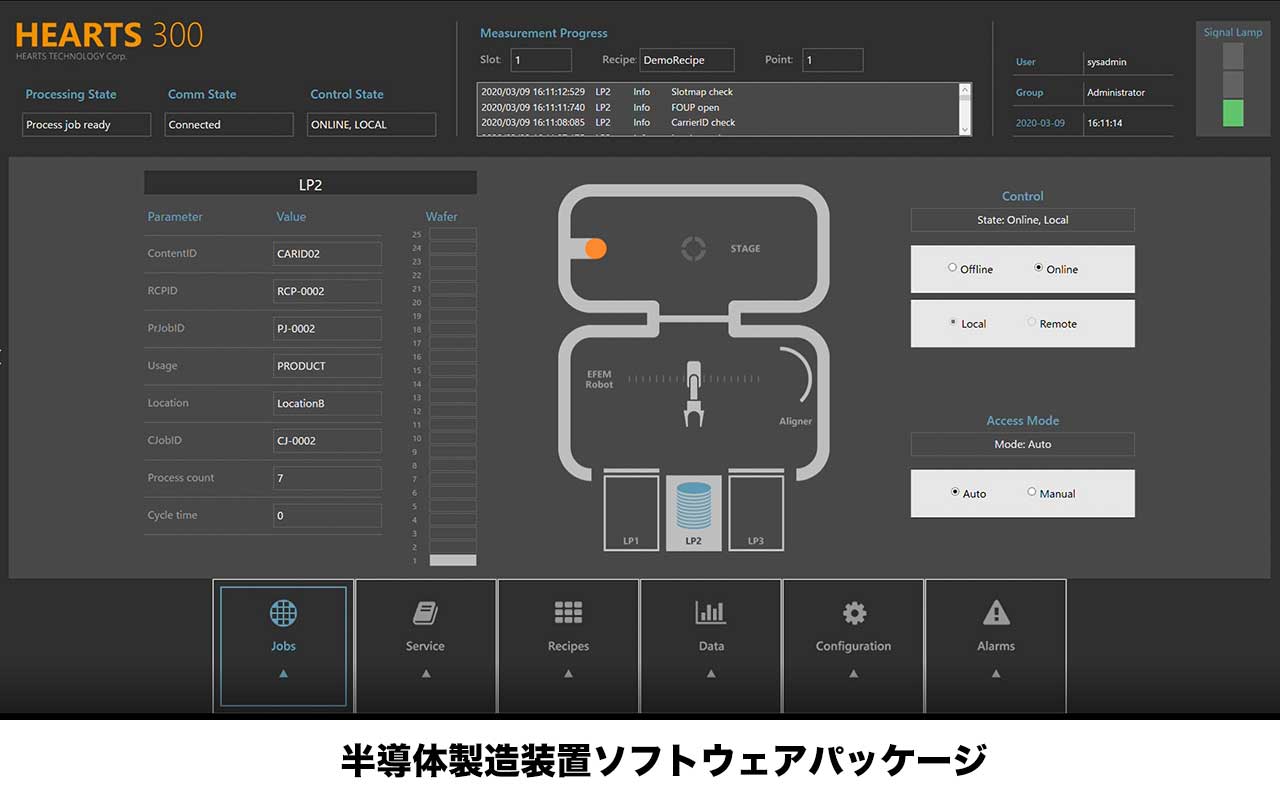Expand the arrow under Recipes
This screenshot has width=1280, height=800.
(x=568, y=674)
